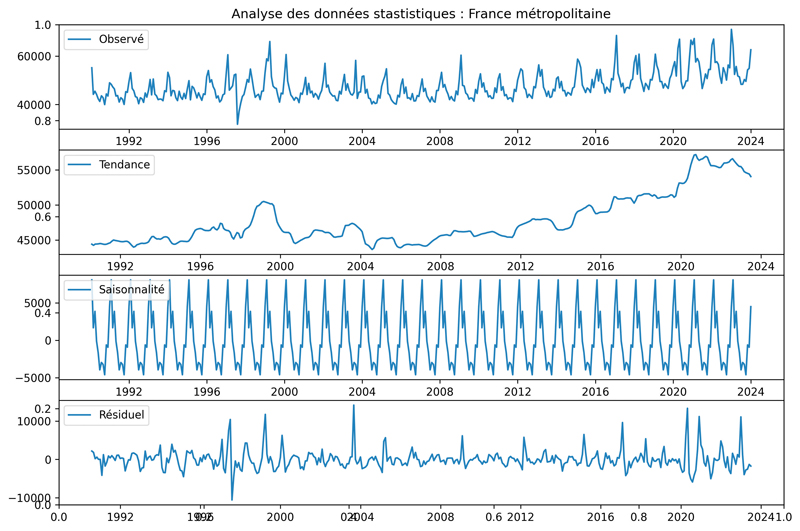Click the 5000 tick in Saisonnalité panel
The width and height of the screenshot is (800, 531).
click(x=37, y=303)
